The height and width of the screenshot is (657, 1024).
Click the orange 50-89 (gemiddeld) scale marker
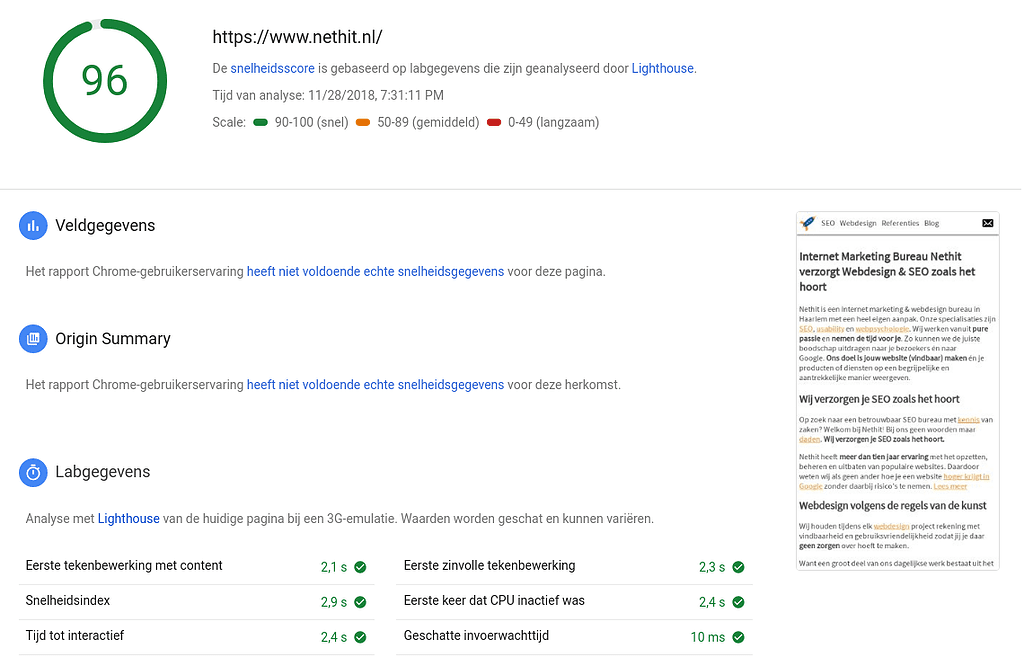coord(363,122)
